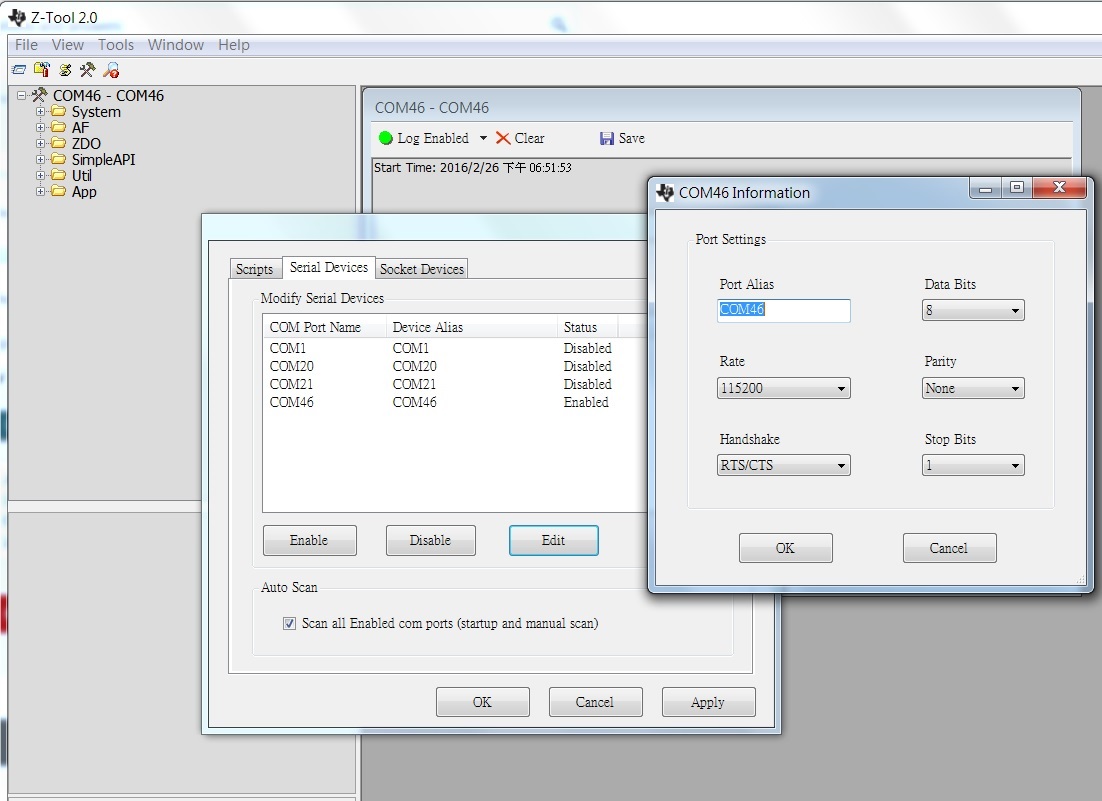The image size is (1102, 801).
Task: Switch to the Serial Devices tab
Action: [x=329, y=267]
